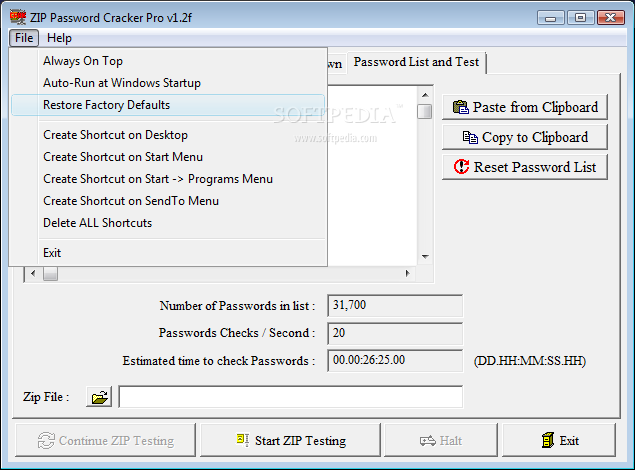Screen dimensions: 635x470
Task: Click the Zip File : label
Action: click(x=46, y=397)
